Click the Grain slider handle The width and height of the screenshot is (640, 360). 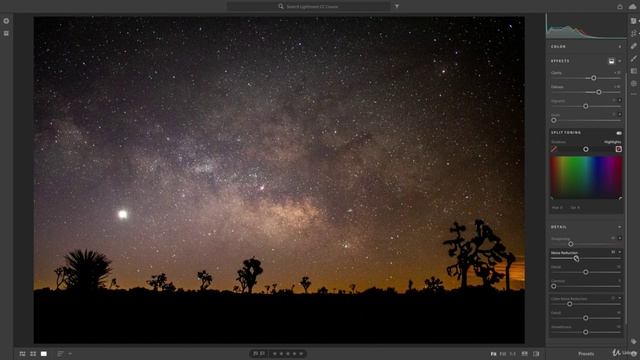[554, 120]
